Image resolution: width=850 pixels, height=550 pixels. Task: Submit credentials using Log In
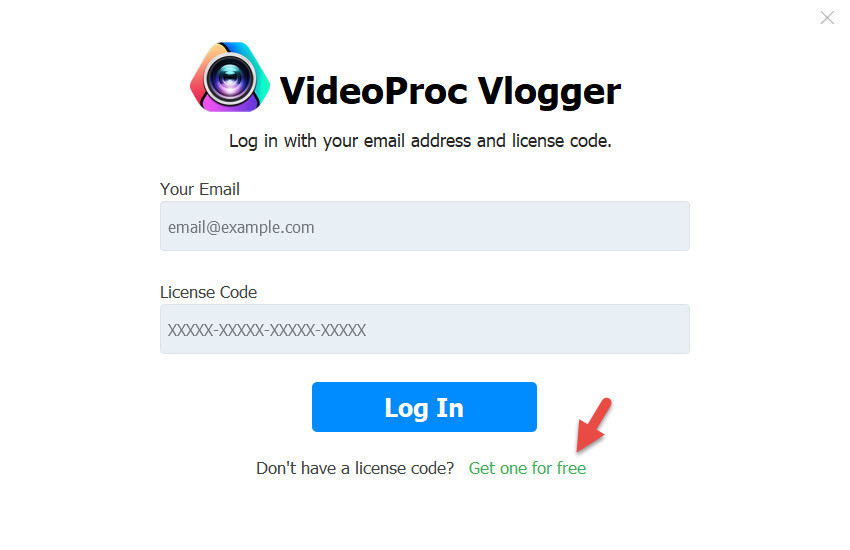424,407
